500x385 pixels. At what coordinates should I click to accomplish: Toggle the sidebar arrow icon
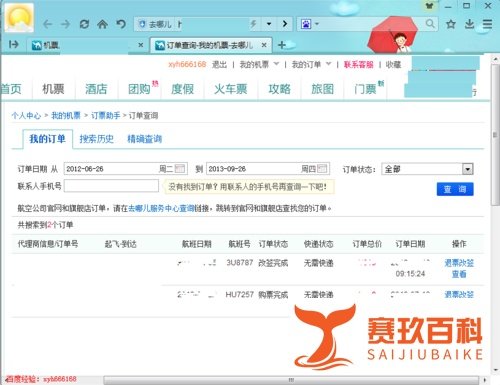(14, 44)
